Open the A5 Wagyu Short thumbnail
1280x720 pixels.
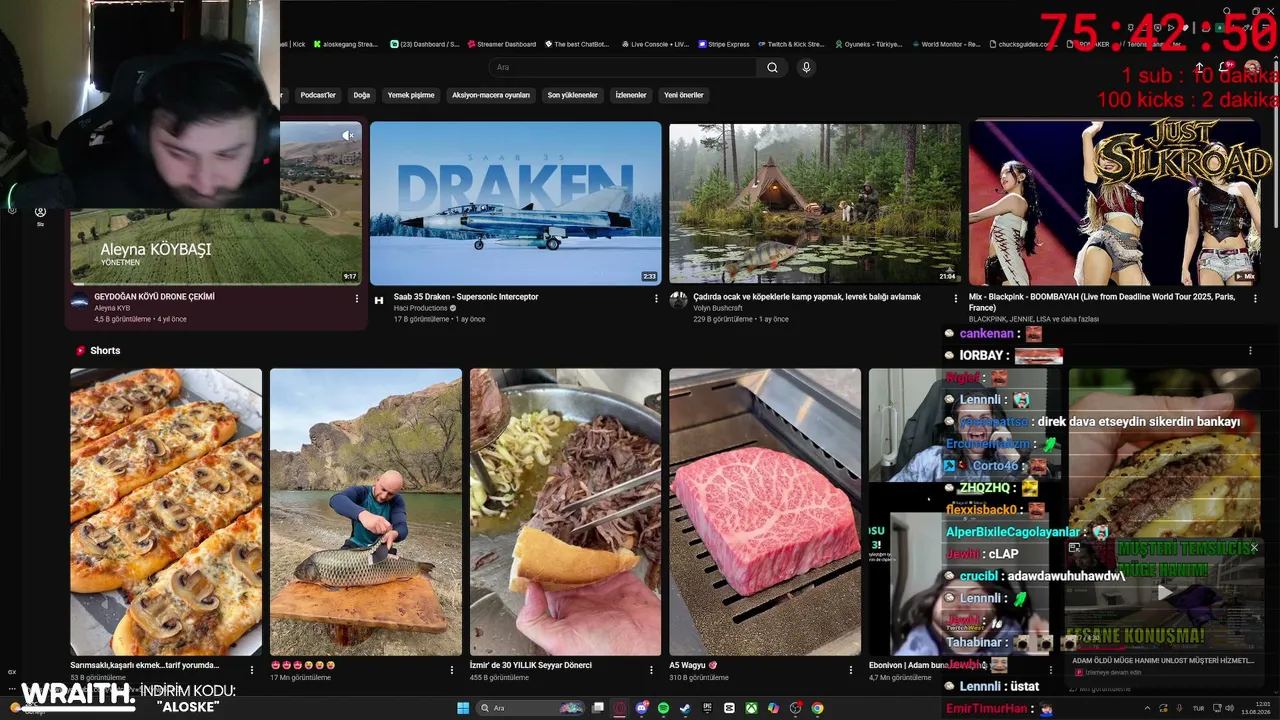tap(765, 512)
